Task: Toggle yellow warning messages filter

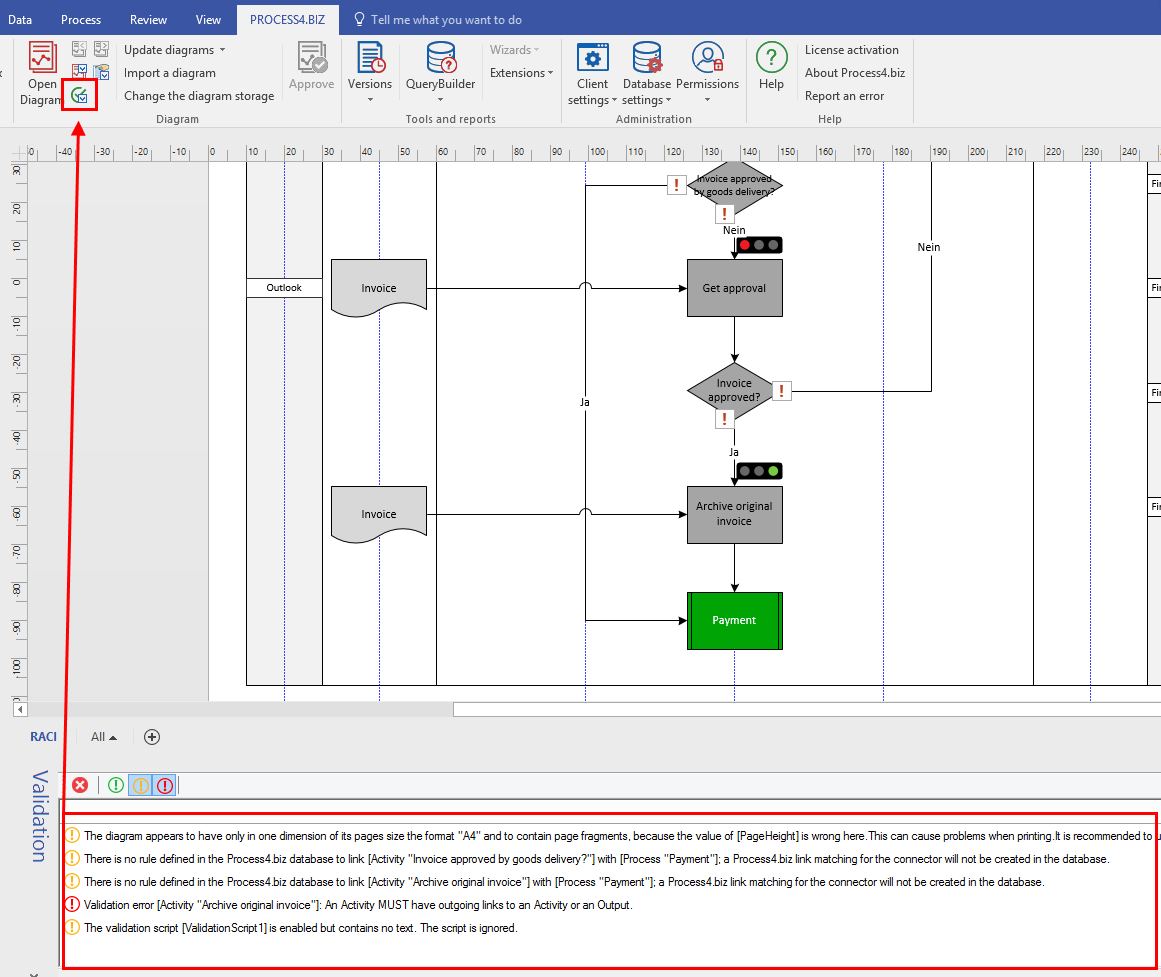Action: pos(141,785)
